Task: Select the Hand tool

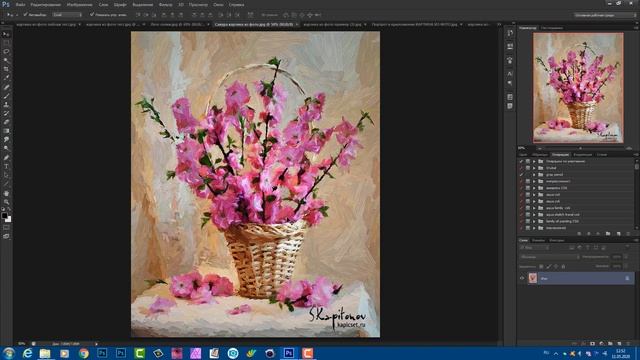Action: (x=6, y=193)
